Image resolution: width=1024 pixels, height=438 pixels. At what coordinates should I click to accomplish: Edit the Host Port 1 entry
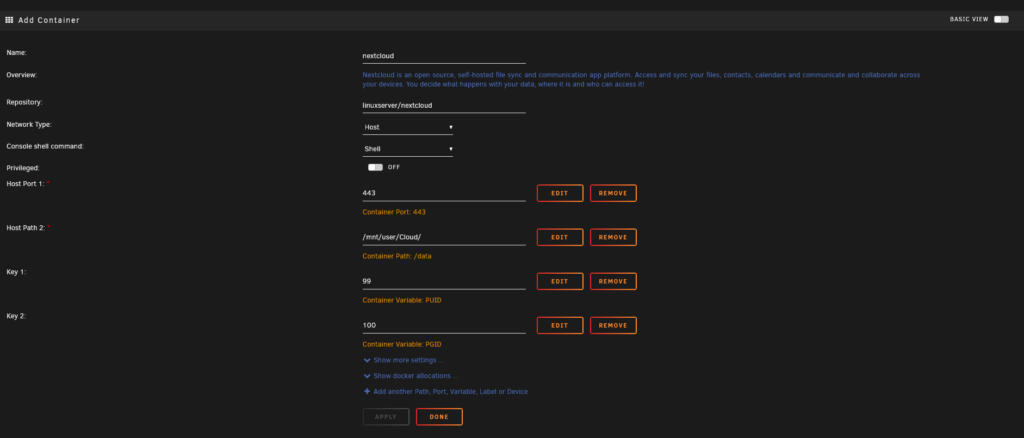coord(560,193)
